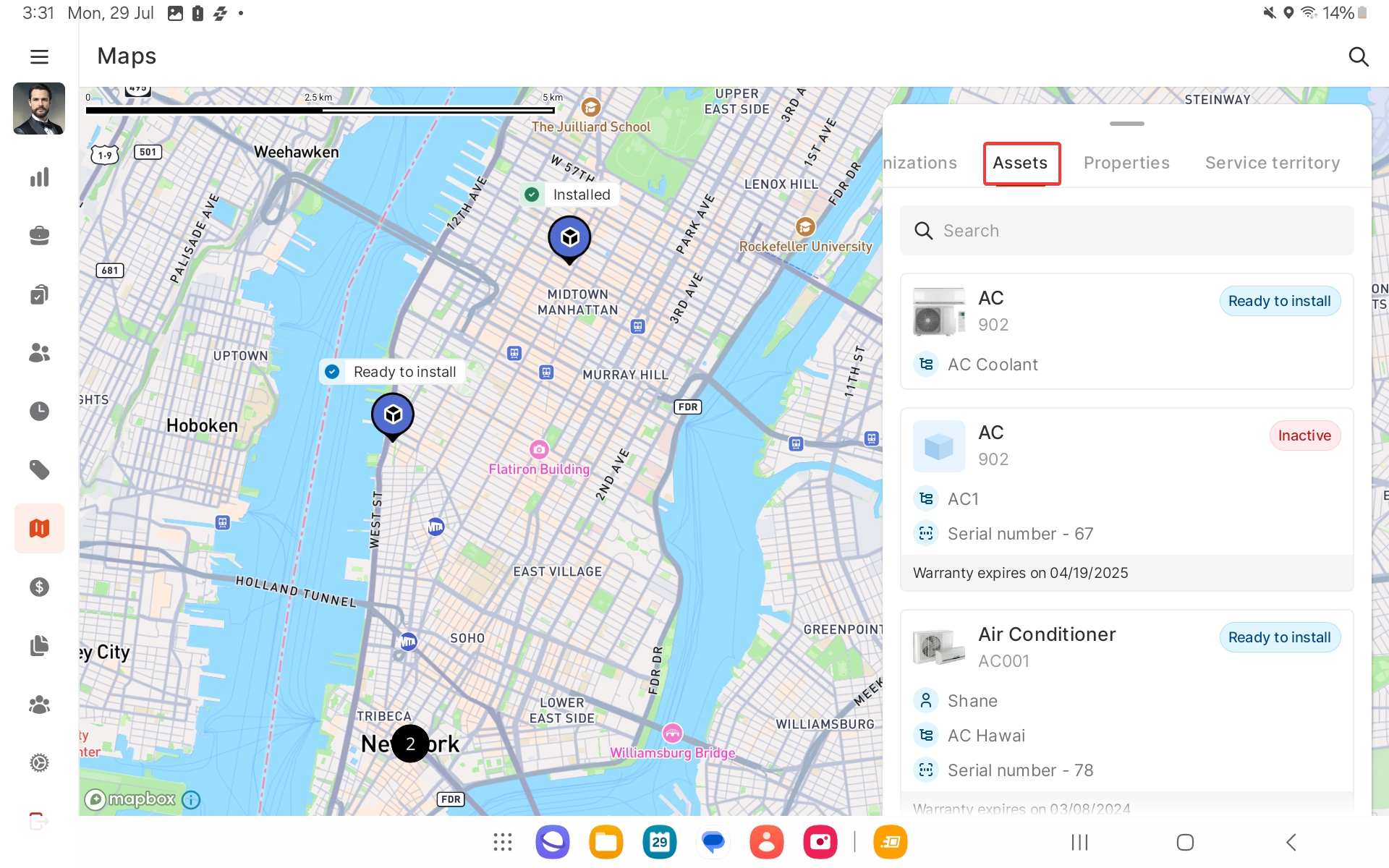Select the Assets tab
Image resolution: width=1389 pixels, height=868 pixels.
(1020, 163)
